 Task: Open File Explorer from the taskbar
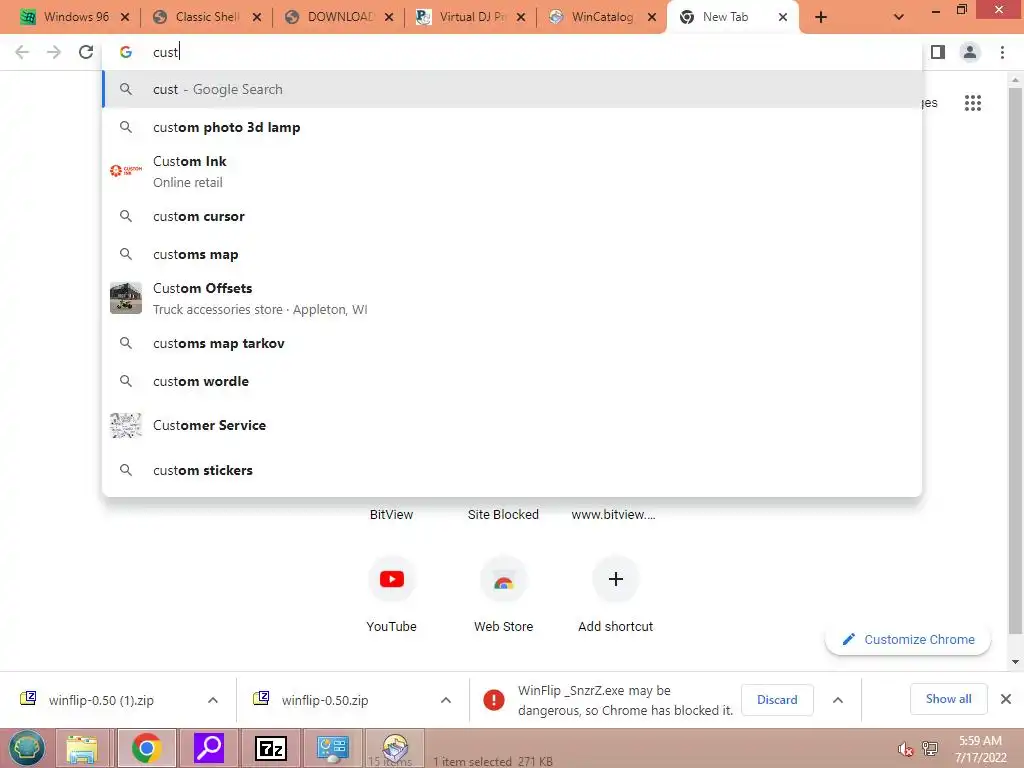[81, 748]
